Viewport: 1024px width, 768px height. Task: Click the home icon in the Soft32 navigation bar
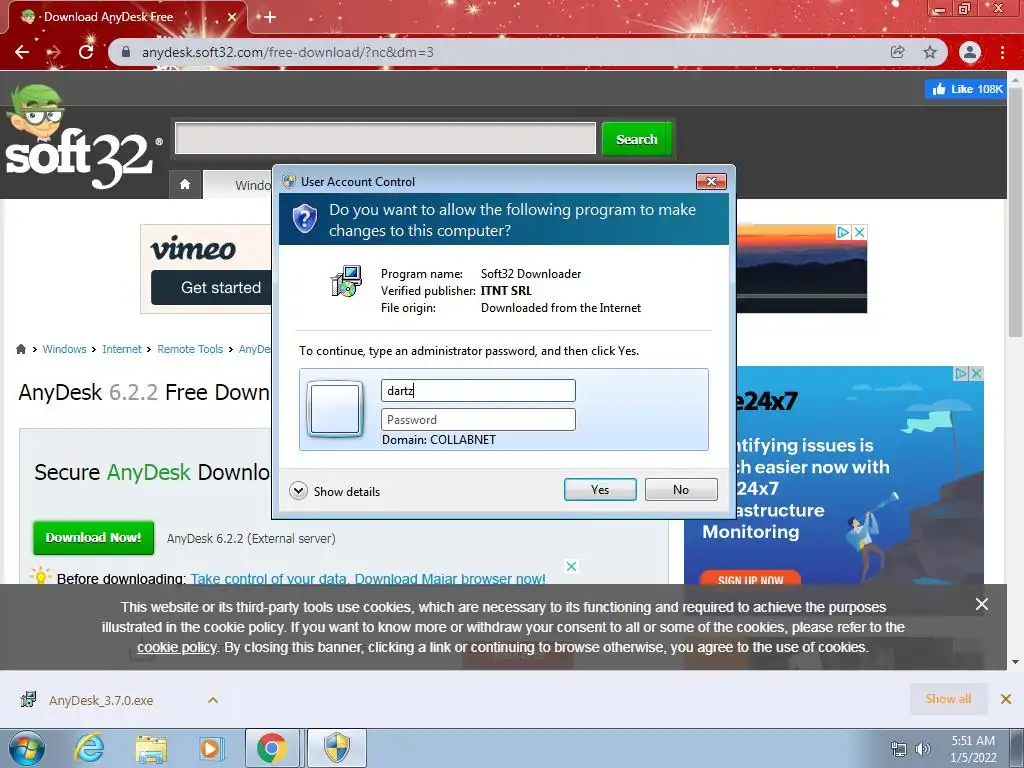tap(185, 184)
